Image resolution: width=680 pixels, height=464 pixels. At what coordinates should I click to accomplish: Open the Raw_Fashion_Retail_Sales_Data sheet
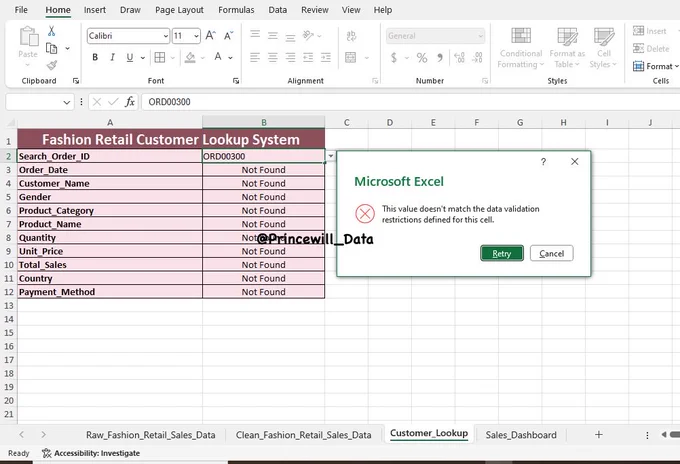(x=150, y=435)
